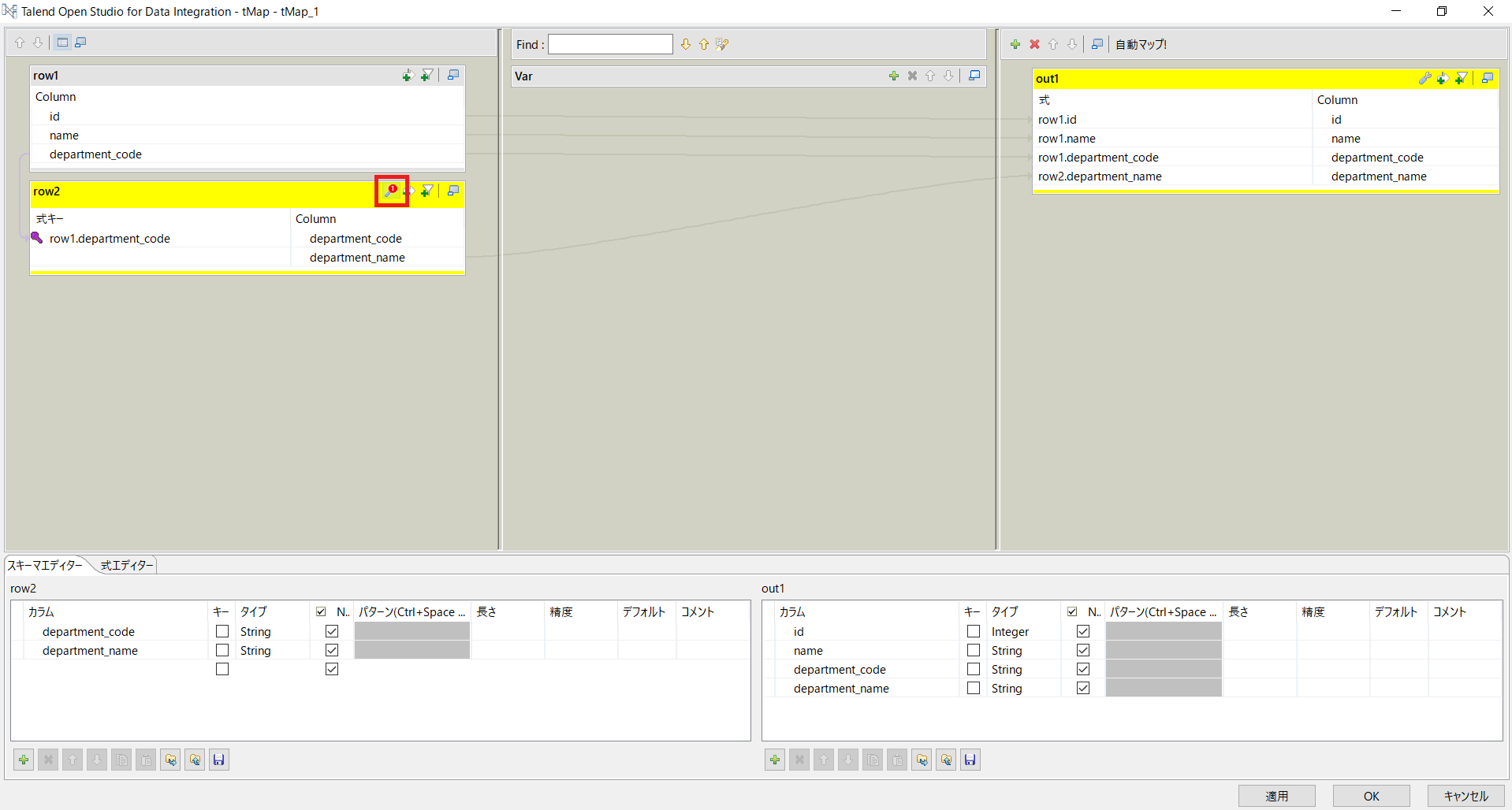Toggle nullable header checkbox in row2 schema

point(321,611)
